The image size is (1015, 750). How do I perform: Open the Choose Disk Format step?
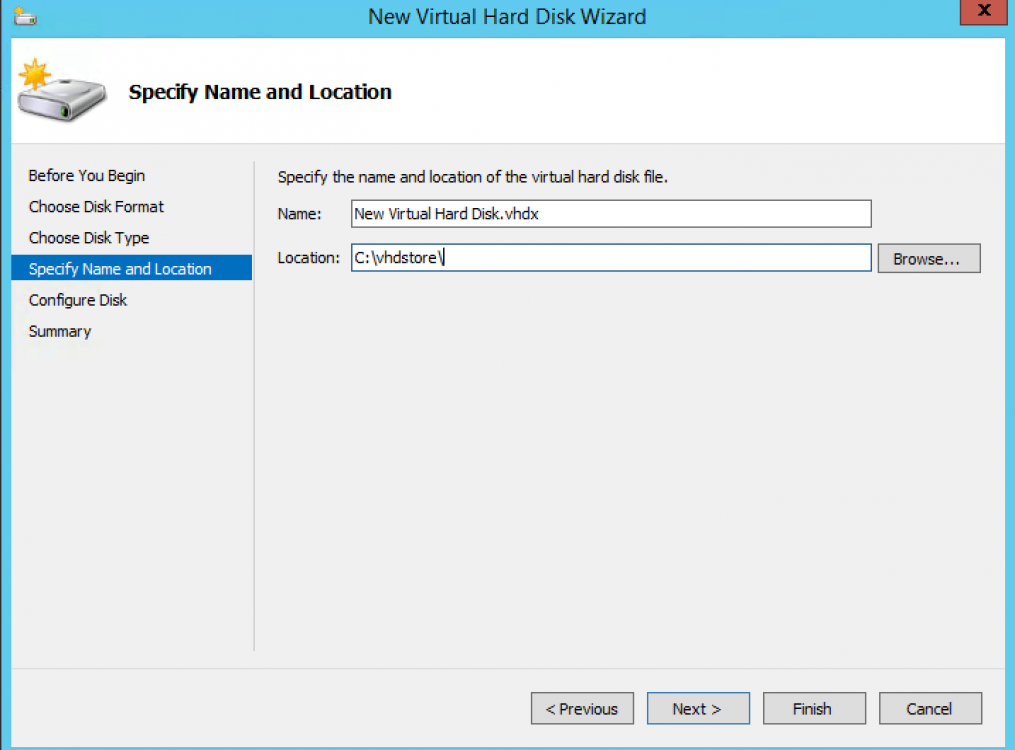coord(96,207)
